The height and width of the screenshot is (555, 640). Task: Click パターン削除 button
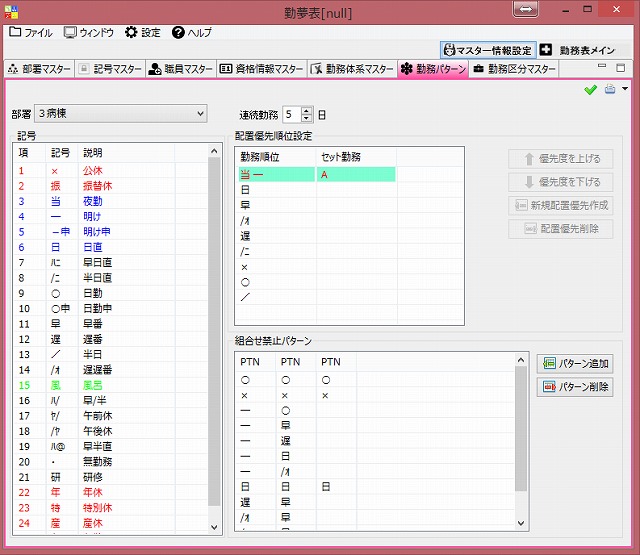pos(575,386)
